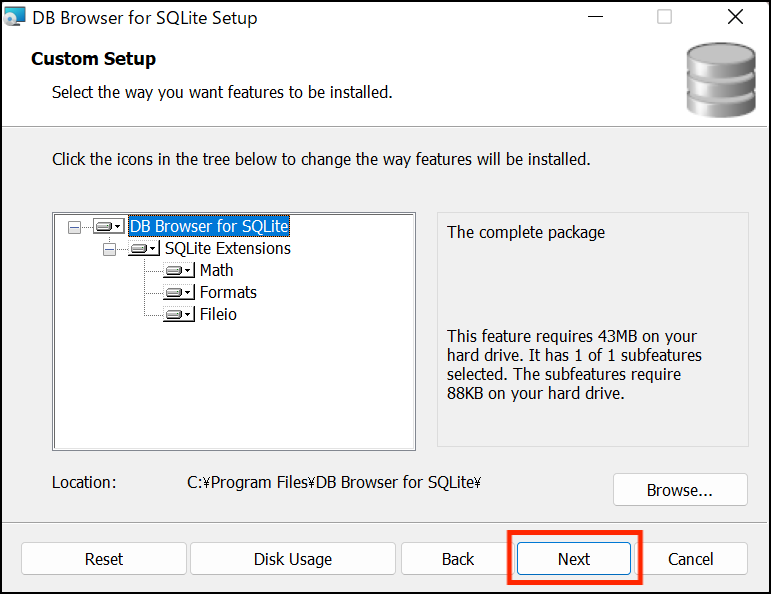Image resolution: width=771 pixels, height=594 pixels.
Task: Open install options dropdown for Math
Action: pyautogui.click(x=179, y=271)
